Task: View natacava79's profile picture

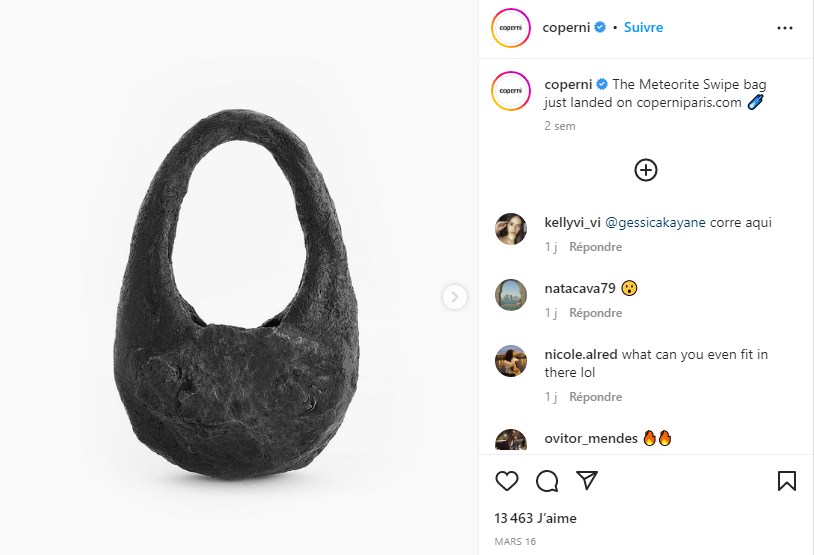Action: tap(511, 295)
